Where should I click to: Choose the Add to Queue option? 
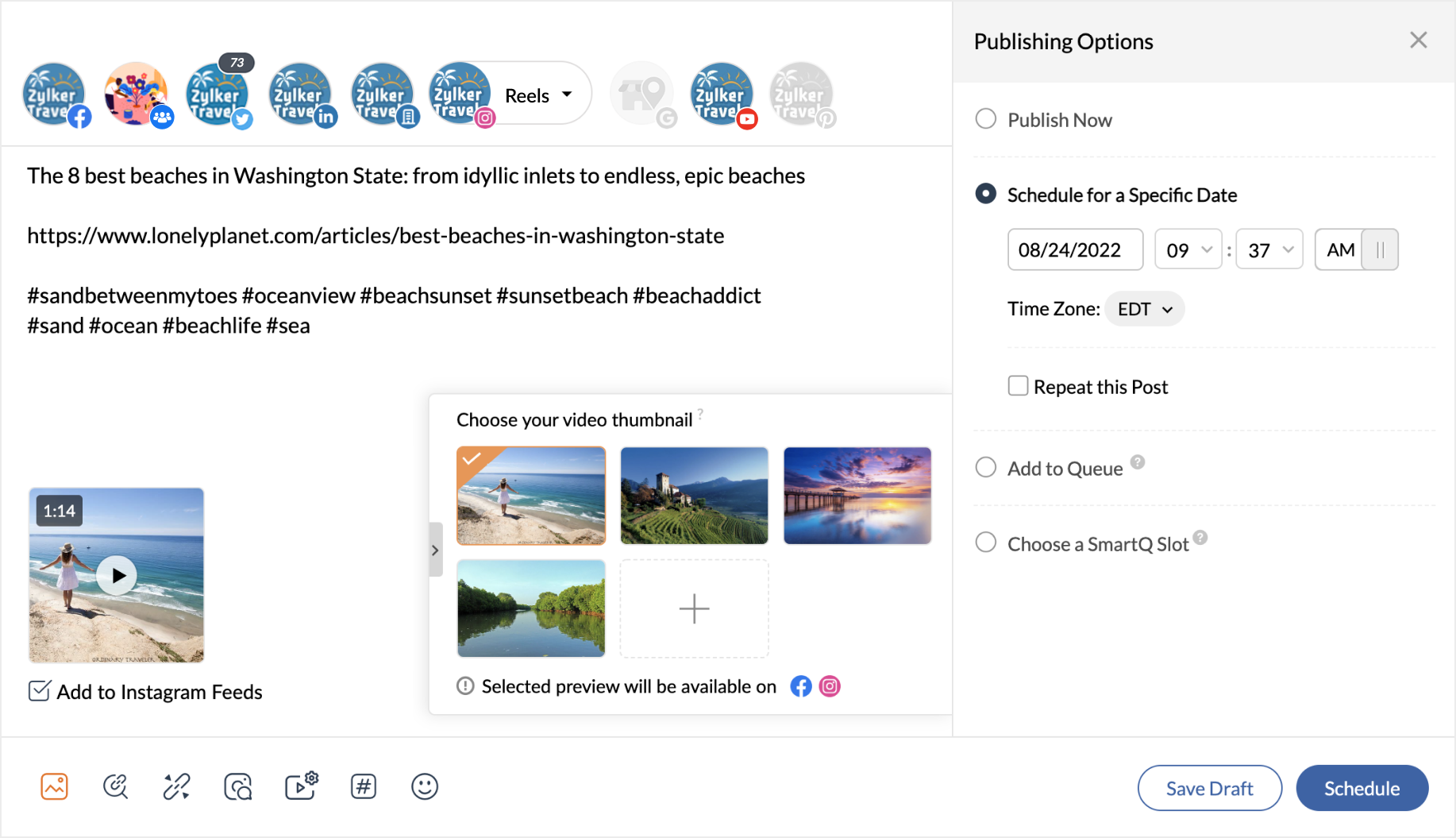point(985,468)
